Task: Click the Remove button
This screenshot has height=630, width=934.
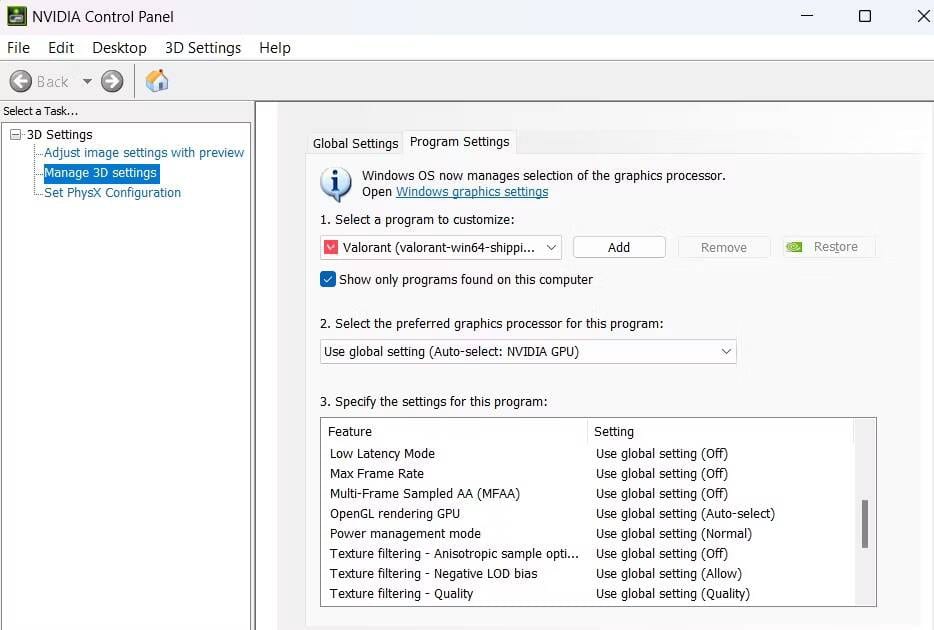Action: [723, 246]
